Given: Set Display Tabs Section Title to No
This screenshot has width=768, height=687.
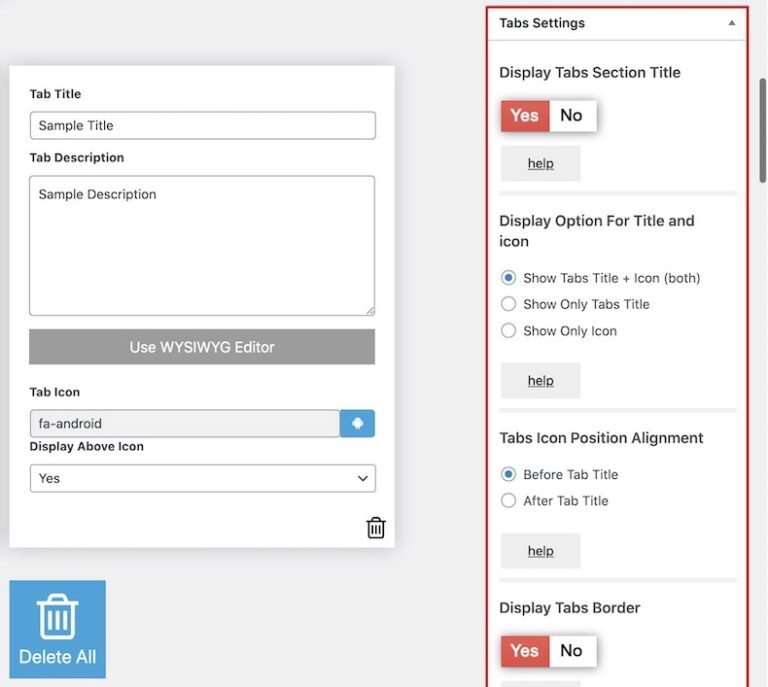Looking at the screenshot, I should (x=572, y=115).
